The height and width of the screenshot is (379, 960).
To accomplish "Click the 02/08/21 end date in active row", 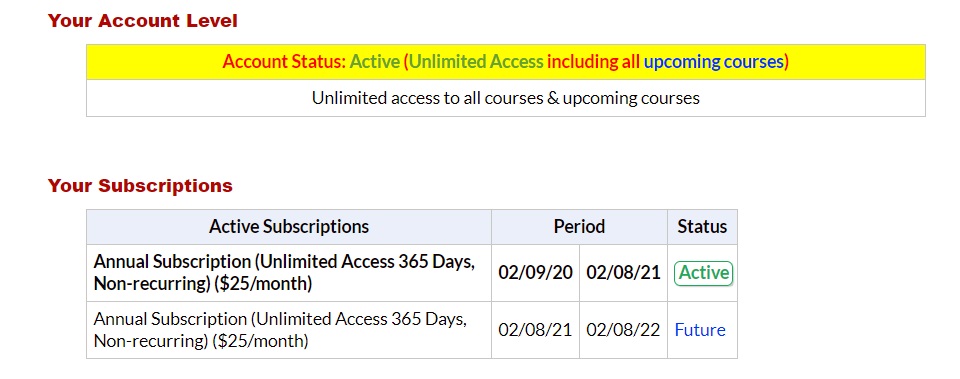I will click(x=623, y=273).
